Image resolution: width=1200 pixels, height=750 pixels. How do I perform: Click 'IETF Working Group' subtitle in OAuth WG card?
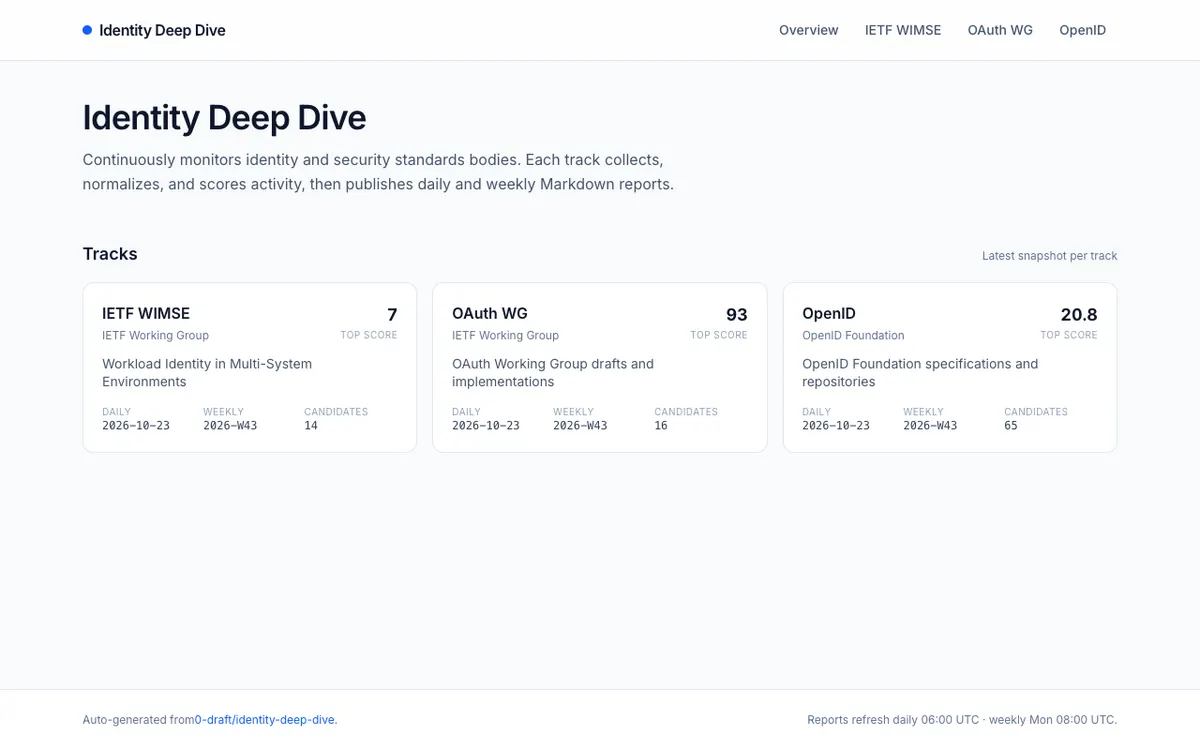pos(505,335)
